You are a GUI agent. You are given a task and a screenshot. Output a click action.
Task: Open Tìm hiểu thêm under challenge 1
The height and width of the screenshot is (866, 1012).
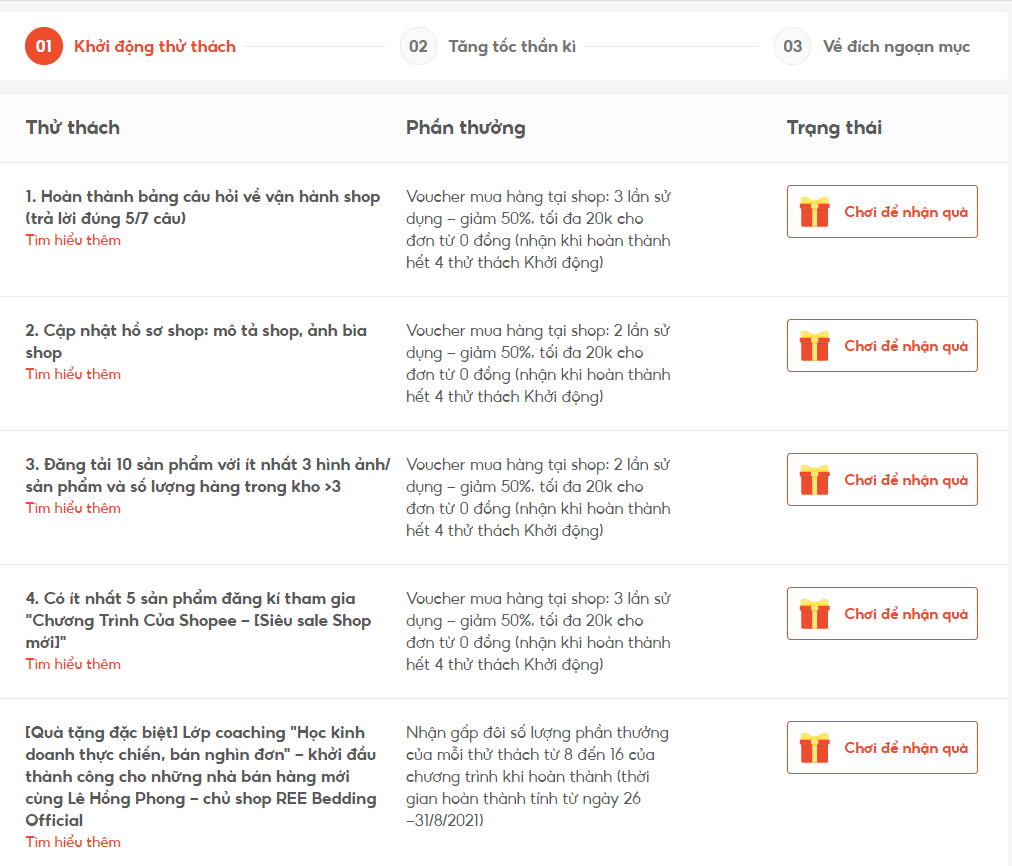(73, 240)
